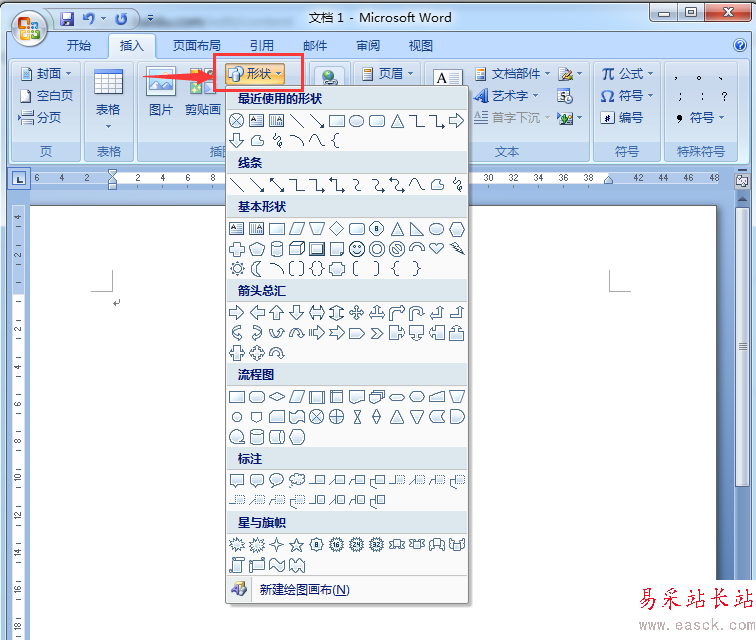Open WordArt (艺术字) dropdown
Viewport: 756px width, 640px height.
(505, 95)
